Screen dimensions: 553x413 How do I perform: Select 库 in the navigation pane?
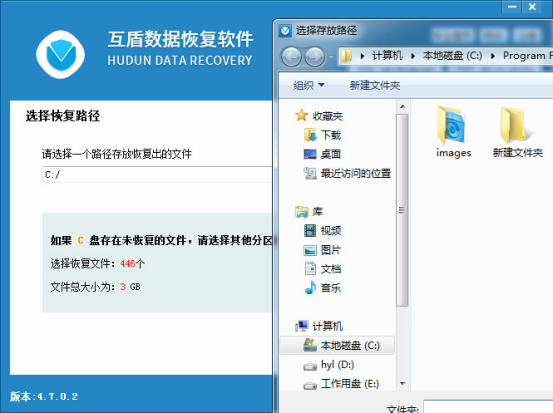click(317, 211)
